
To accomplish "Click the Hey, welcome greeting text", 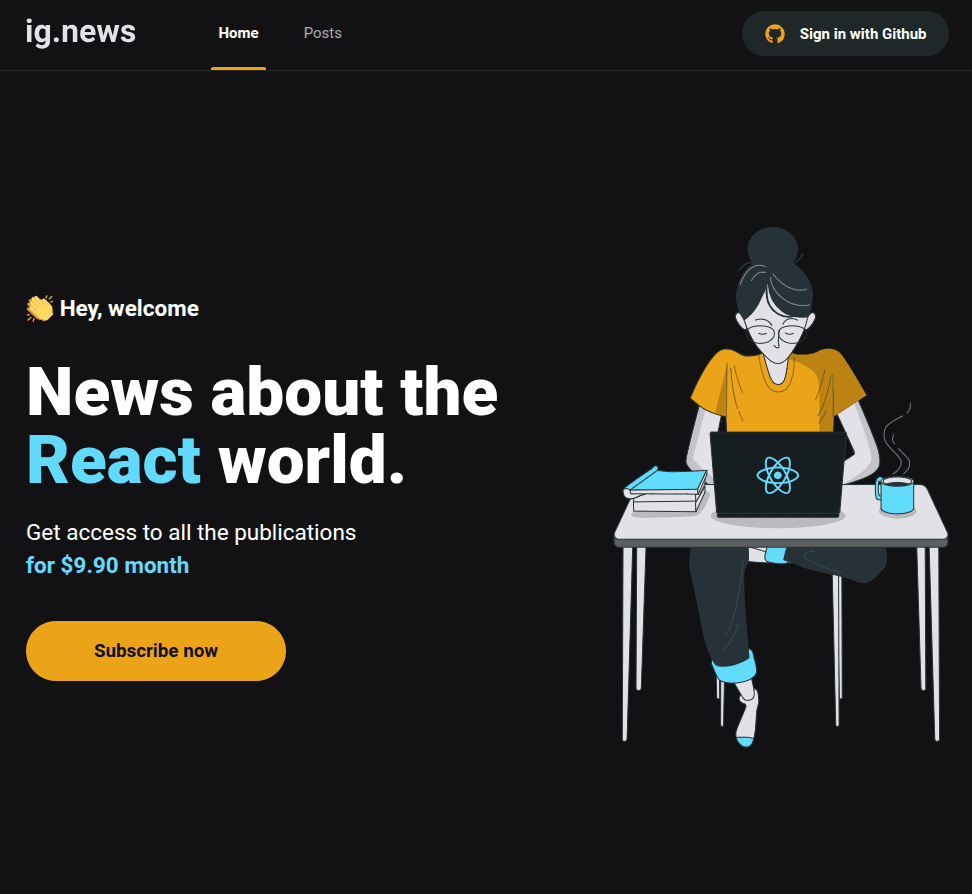I will 129,308.
